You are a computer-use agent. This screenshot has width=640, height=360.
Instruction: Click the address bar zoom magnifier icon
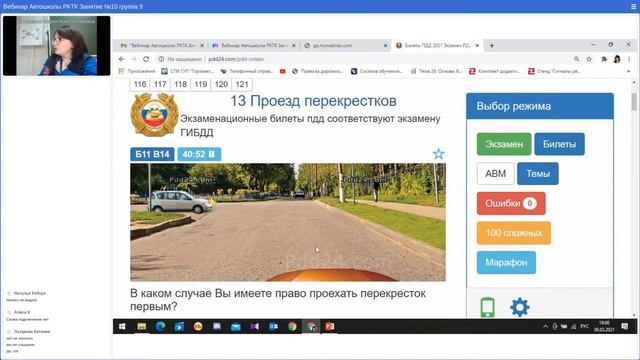(x=576, y=59)
